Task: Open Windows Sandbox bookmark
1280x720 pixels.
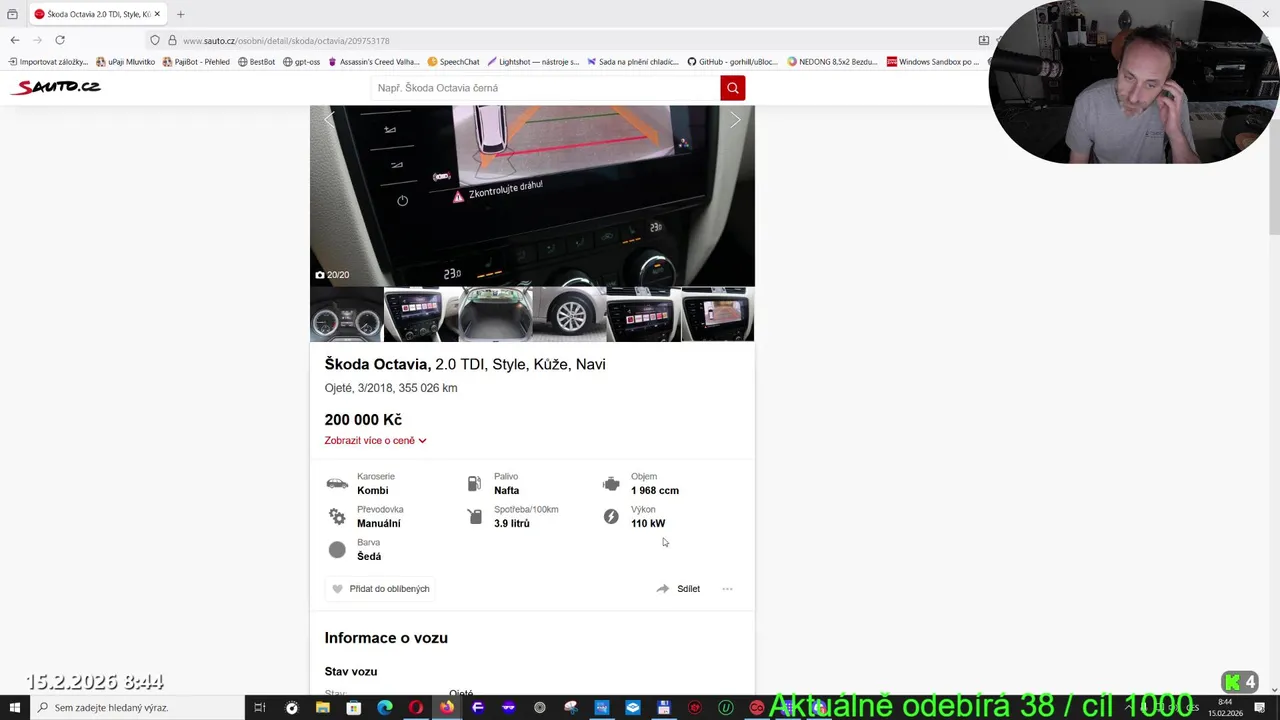Action: pos(933,62)
